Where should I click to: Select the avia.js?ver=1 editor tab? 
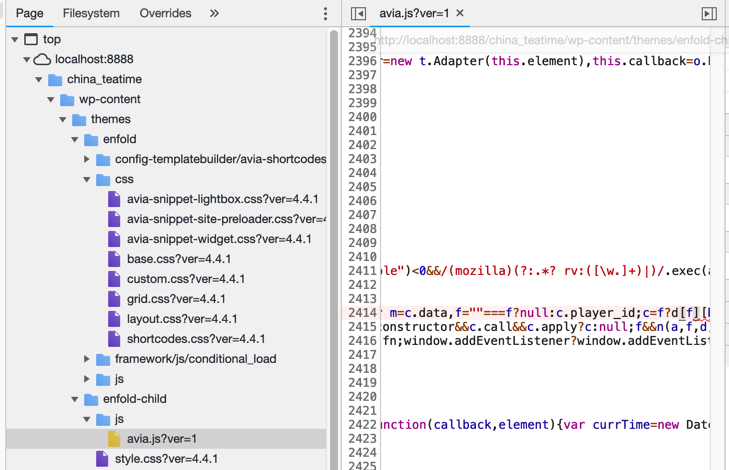click(414, 13)
